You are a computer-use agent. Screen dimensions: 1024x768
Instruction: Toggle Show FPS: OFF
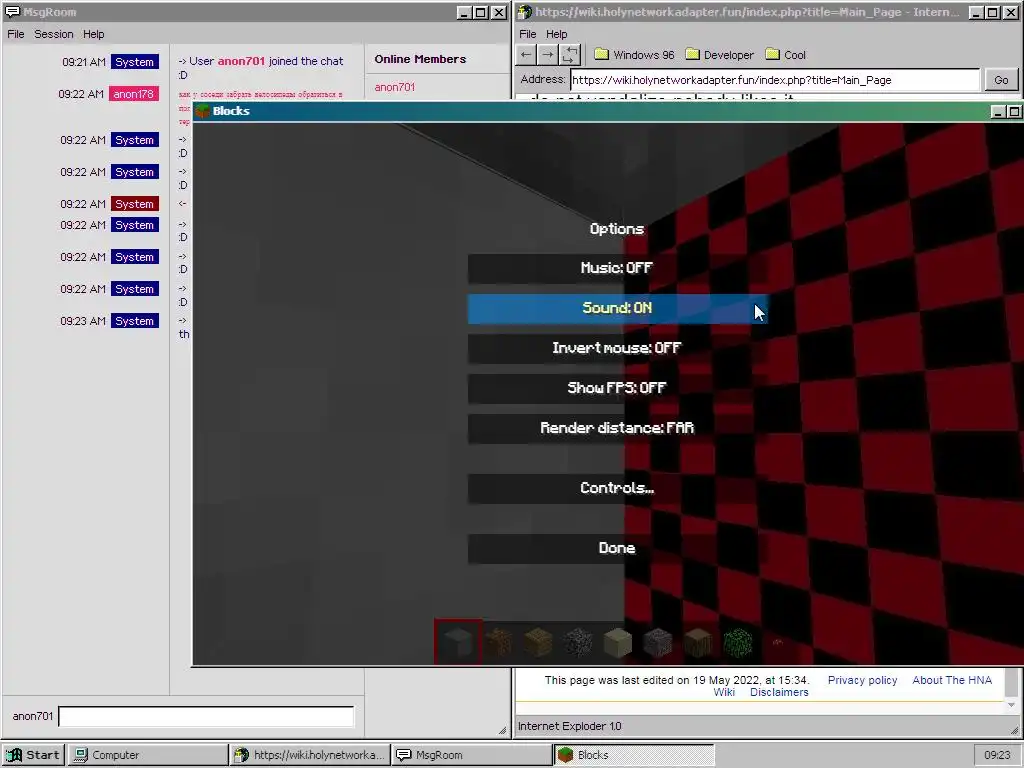point(617,388)
